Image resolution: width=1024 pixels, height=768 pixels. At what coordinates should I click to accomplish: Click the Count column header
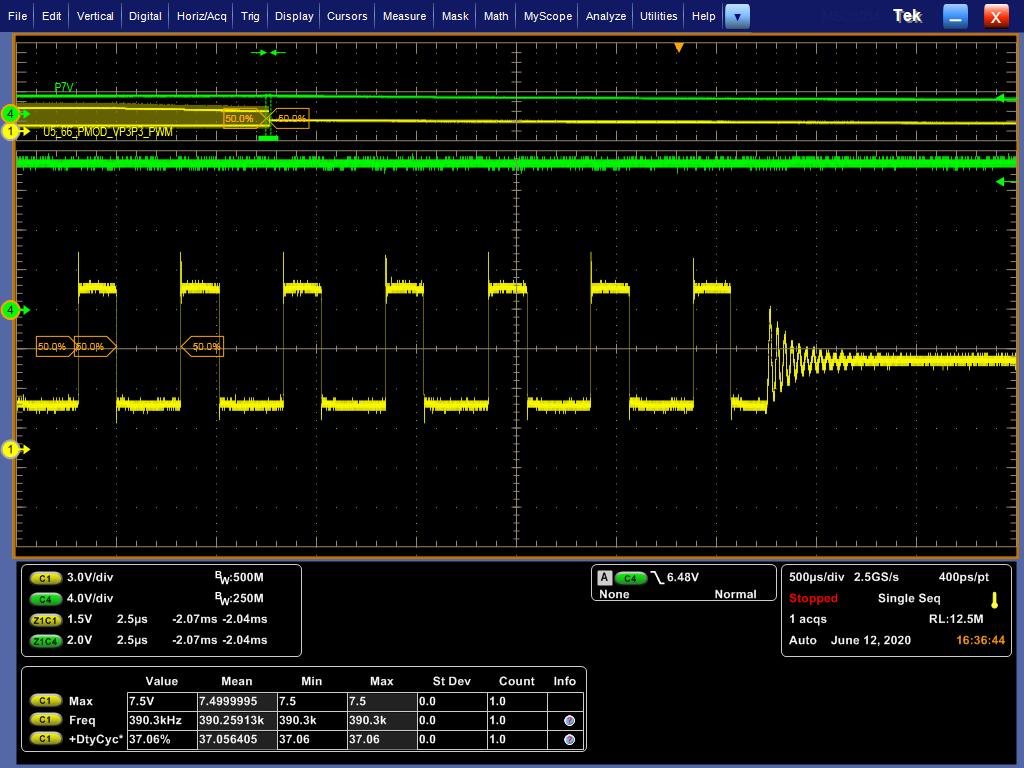pyautogui.click(x=517, y=681)
